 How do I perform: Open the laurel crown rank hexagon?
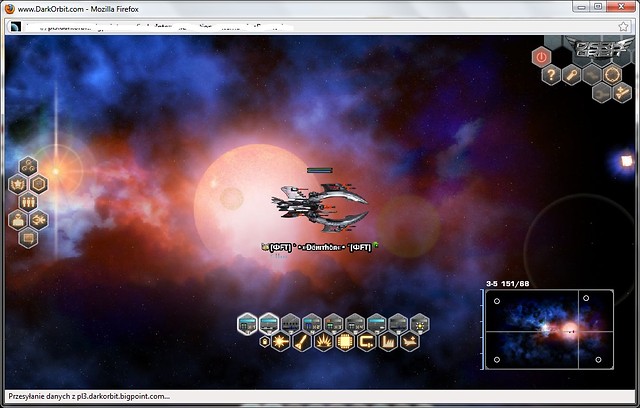[18, 184]
